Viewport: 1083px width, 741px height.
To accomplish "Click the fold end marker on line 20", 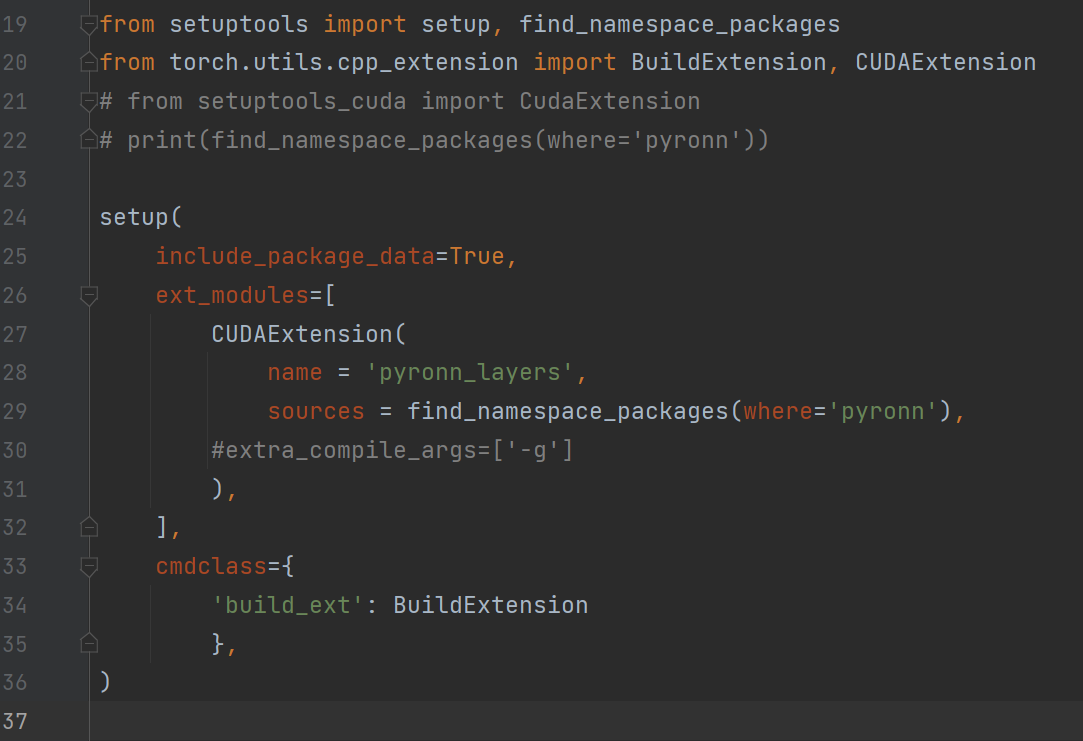I will pos(89,63).
